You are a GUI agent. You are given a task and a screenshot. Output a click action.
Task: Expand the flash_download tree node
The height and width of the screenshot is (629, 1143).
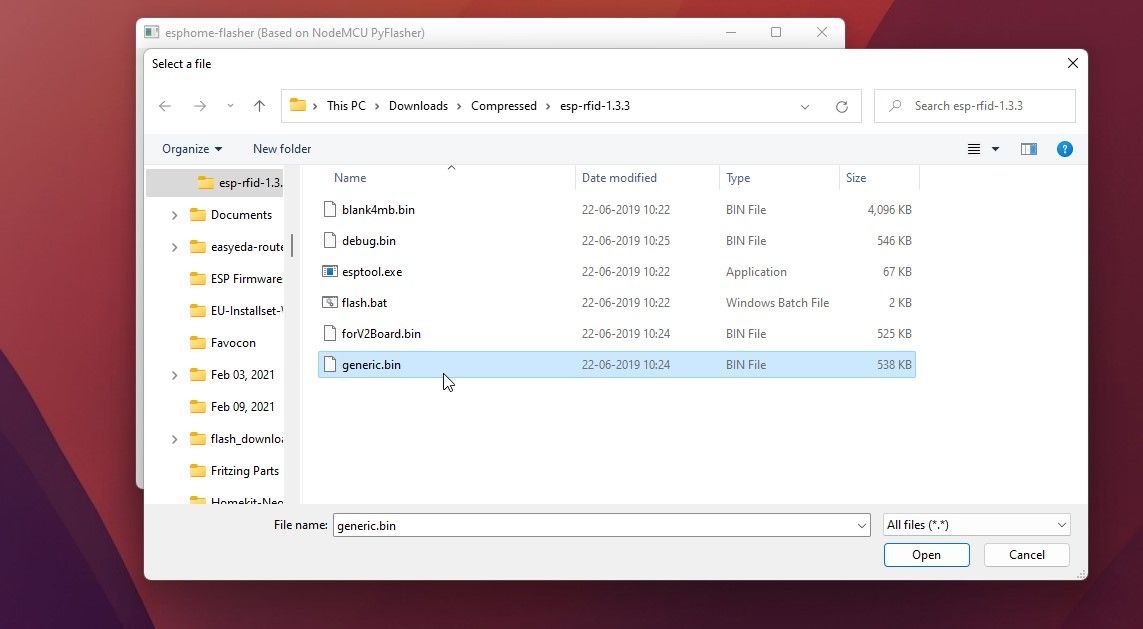[174, 439]
